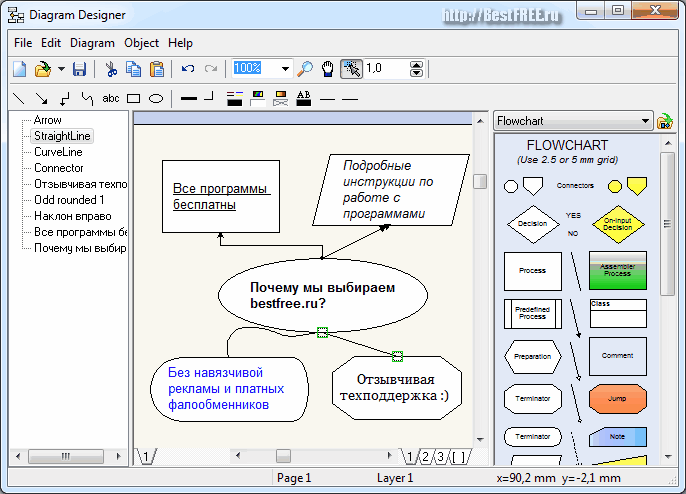Select Odd rounded 1 tree item
Screen dimensions: 686x494
click(x=69, y=200)
